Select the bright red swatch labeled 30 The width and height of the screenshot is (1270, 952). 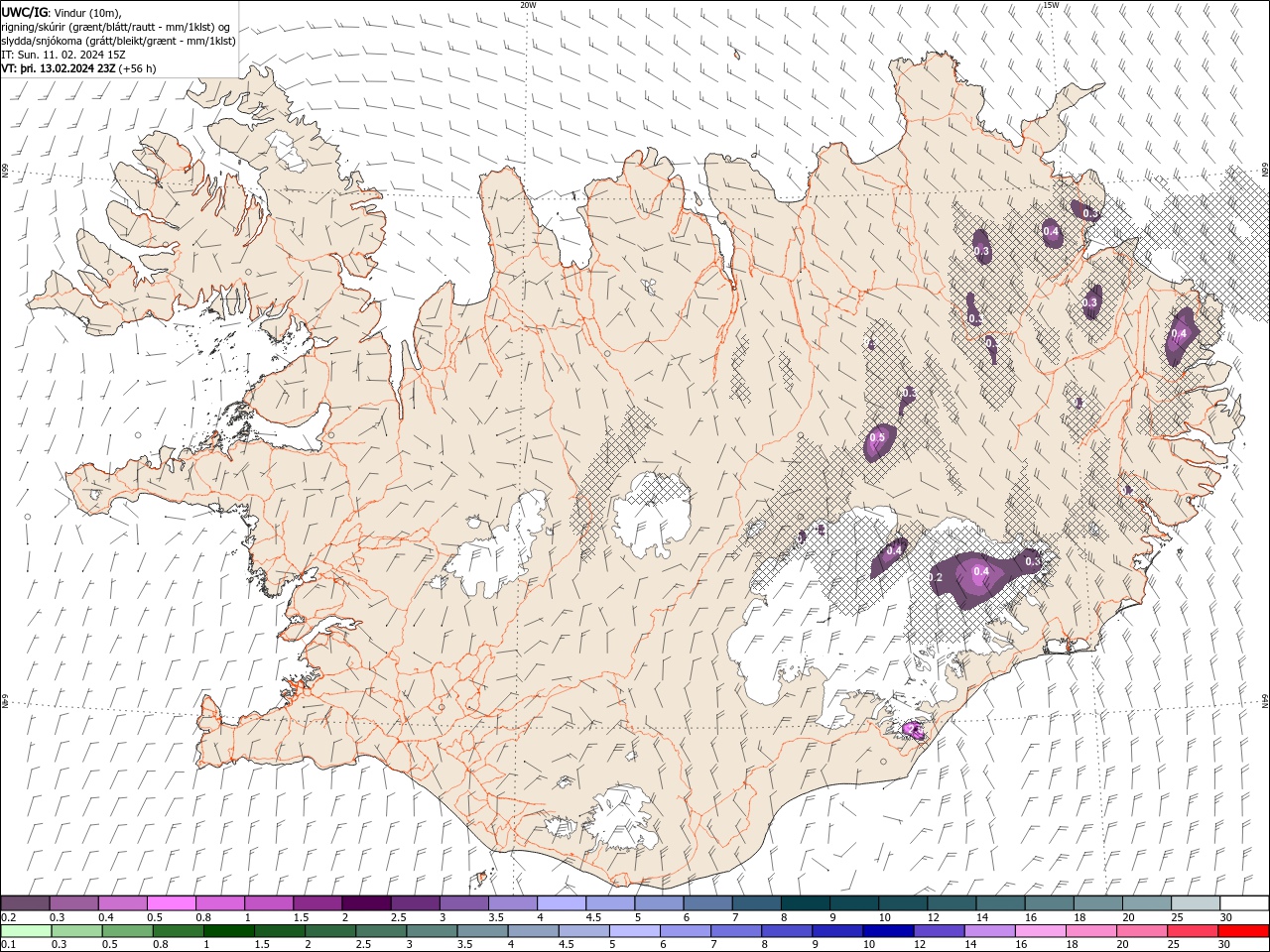coord(1244,931)
